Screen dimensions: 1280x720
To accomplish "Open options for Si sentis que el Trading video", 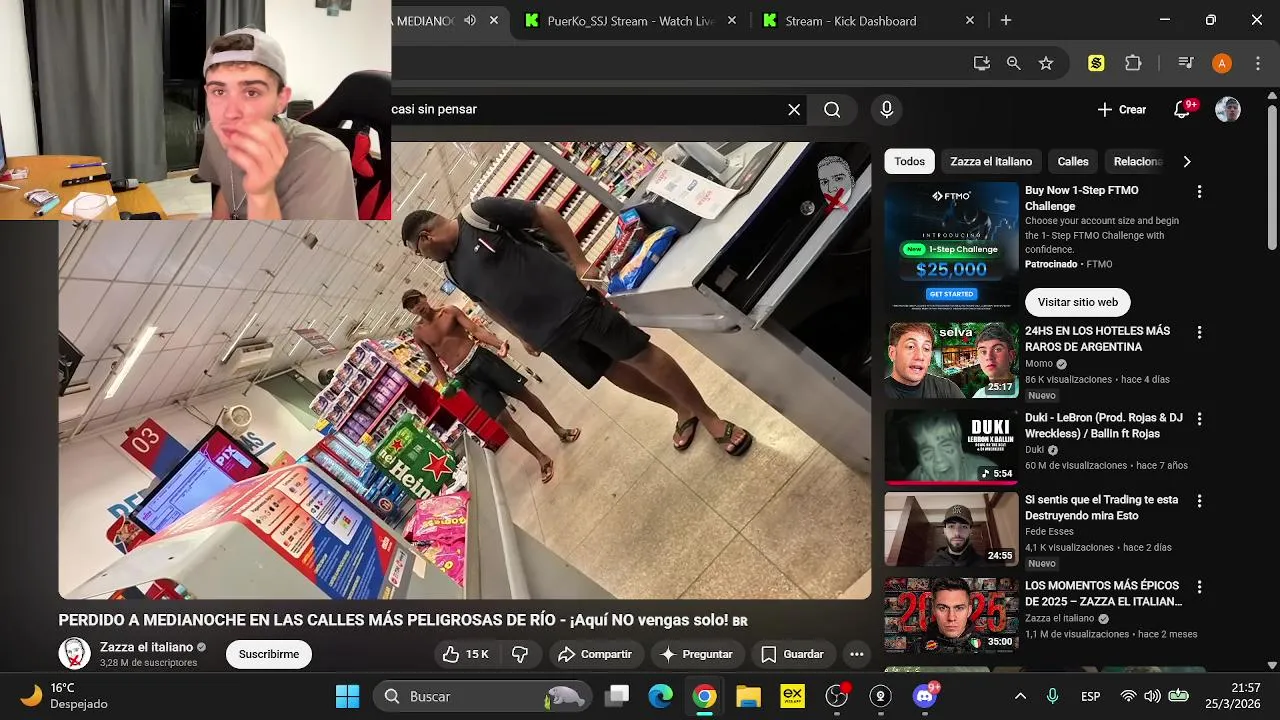I will point(1199,500).
